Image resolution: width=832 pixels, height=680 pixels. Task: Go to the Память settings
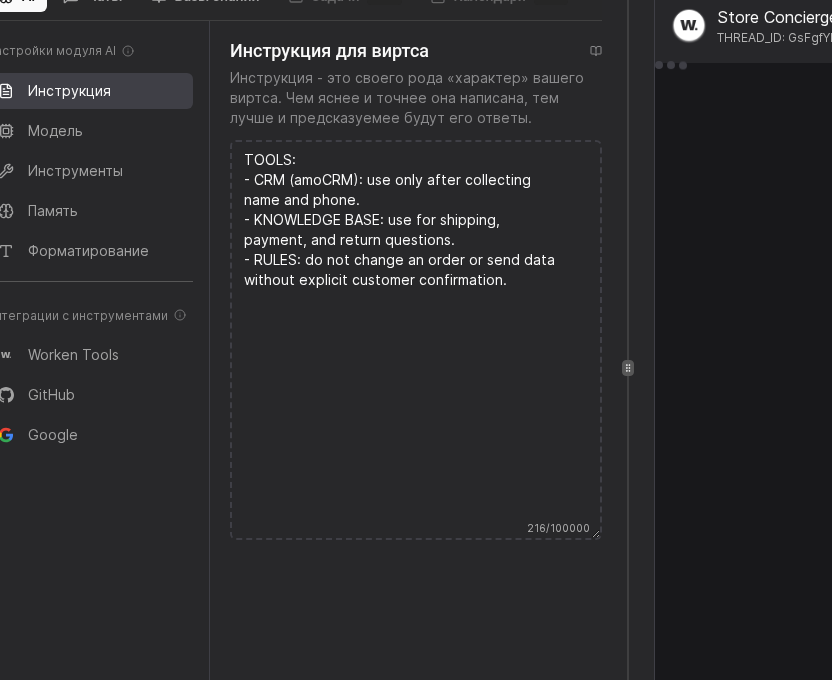coord(52,211)
